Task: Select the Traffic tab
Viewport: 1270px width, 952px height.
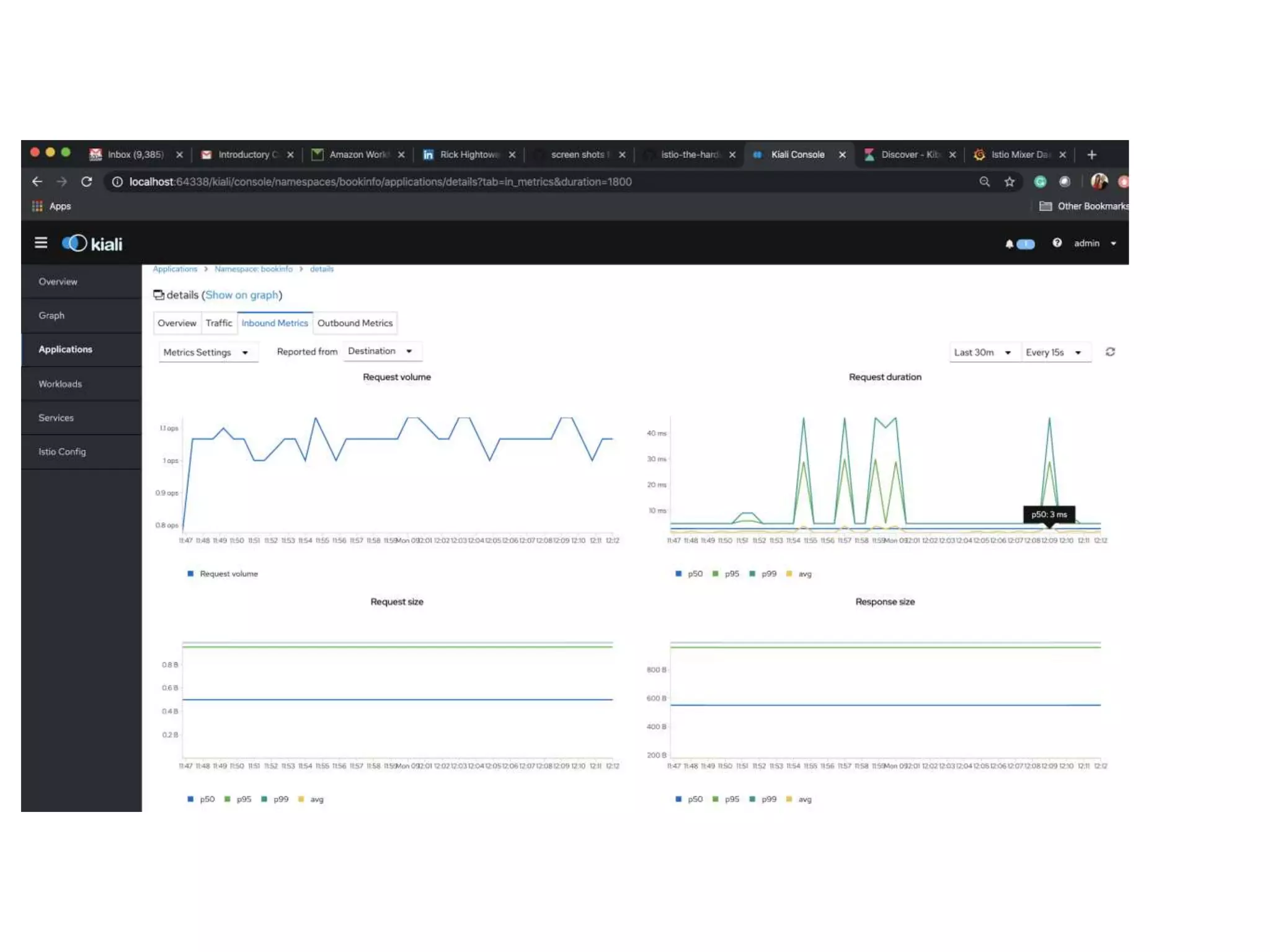Action: point(218,323)
